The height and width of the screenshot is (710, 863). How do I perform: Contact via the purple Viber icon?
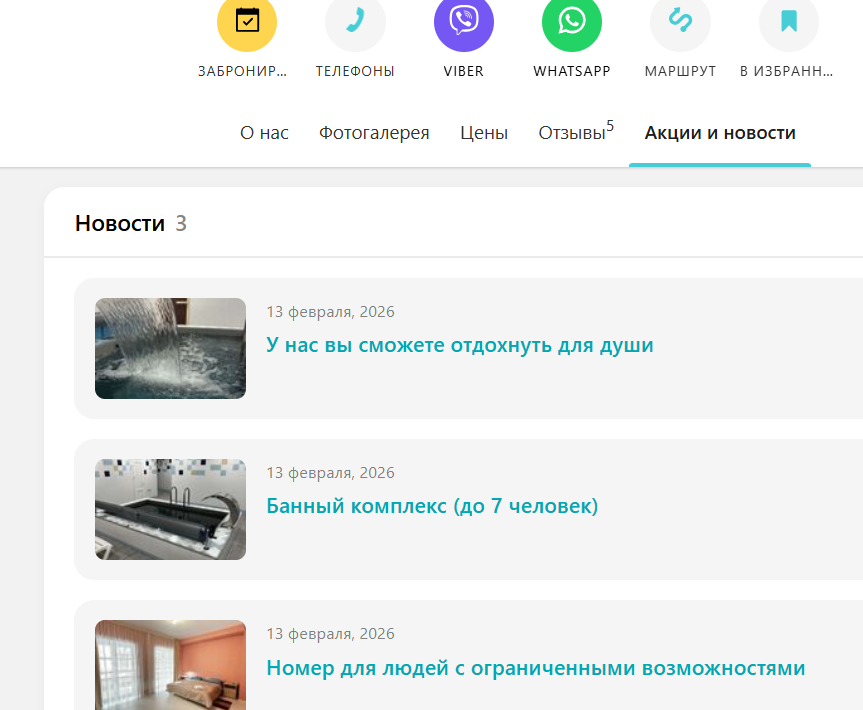coord(463,22)
